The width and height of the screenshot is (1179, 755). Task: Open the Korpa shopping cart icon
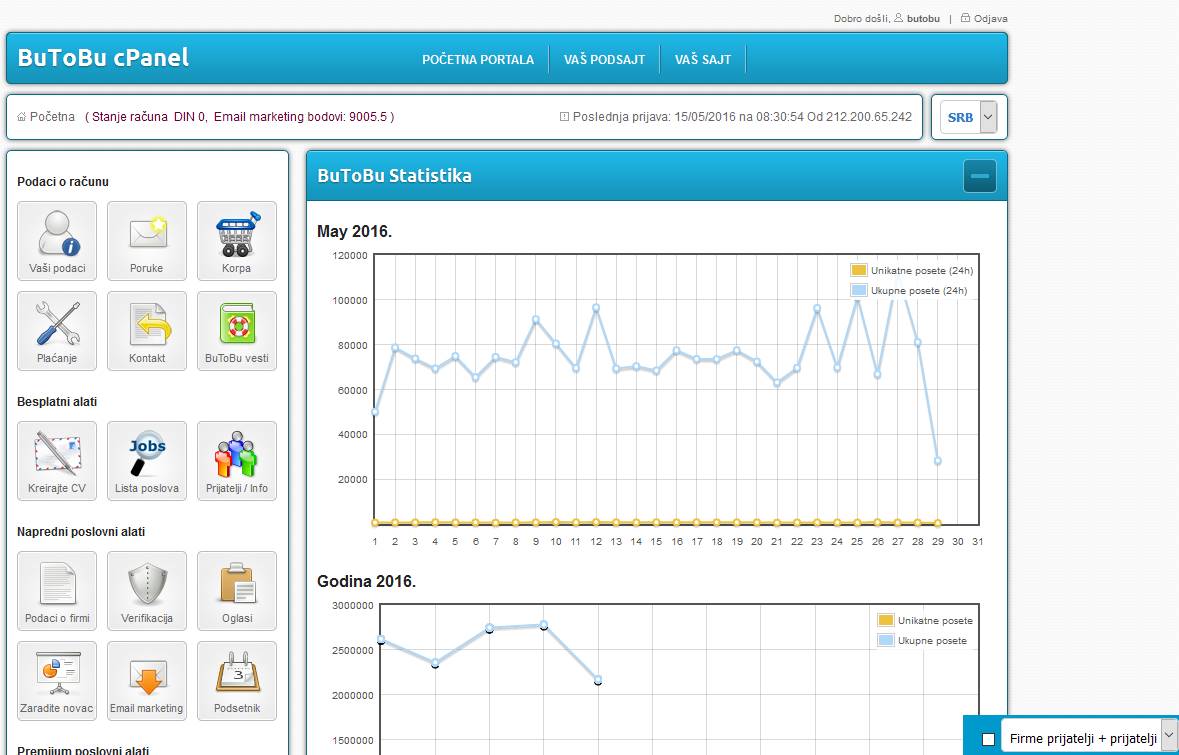(x=236, y=240)
